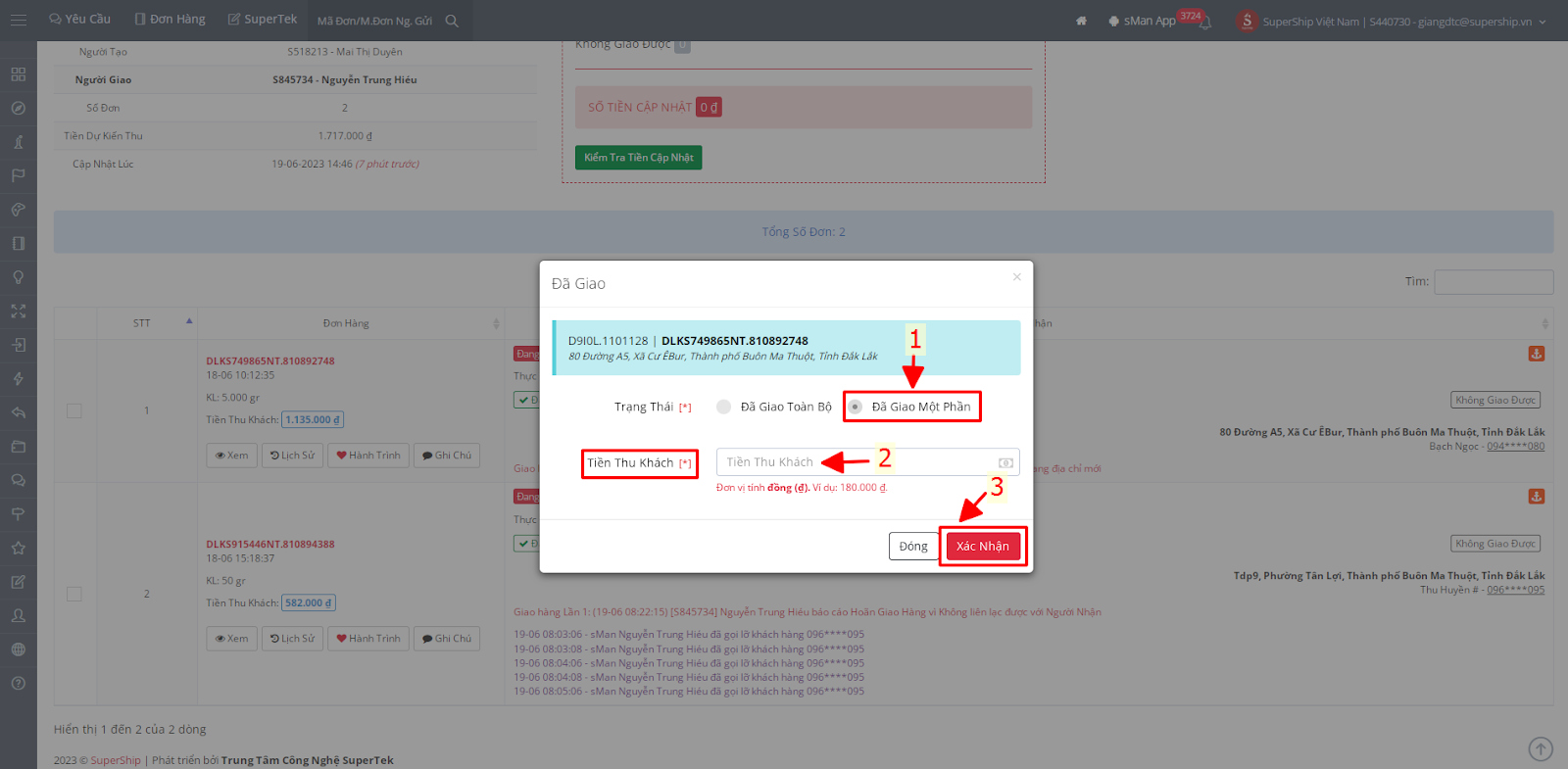The height and width of the screenshot is (769, 1568).
Task: Open the hamburger menu at top left
Action: [x=18, y=20]
